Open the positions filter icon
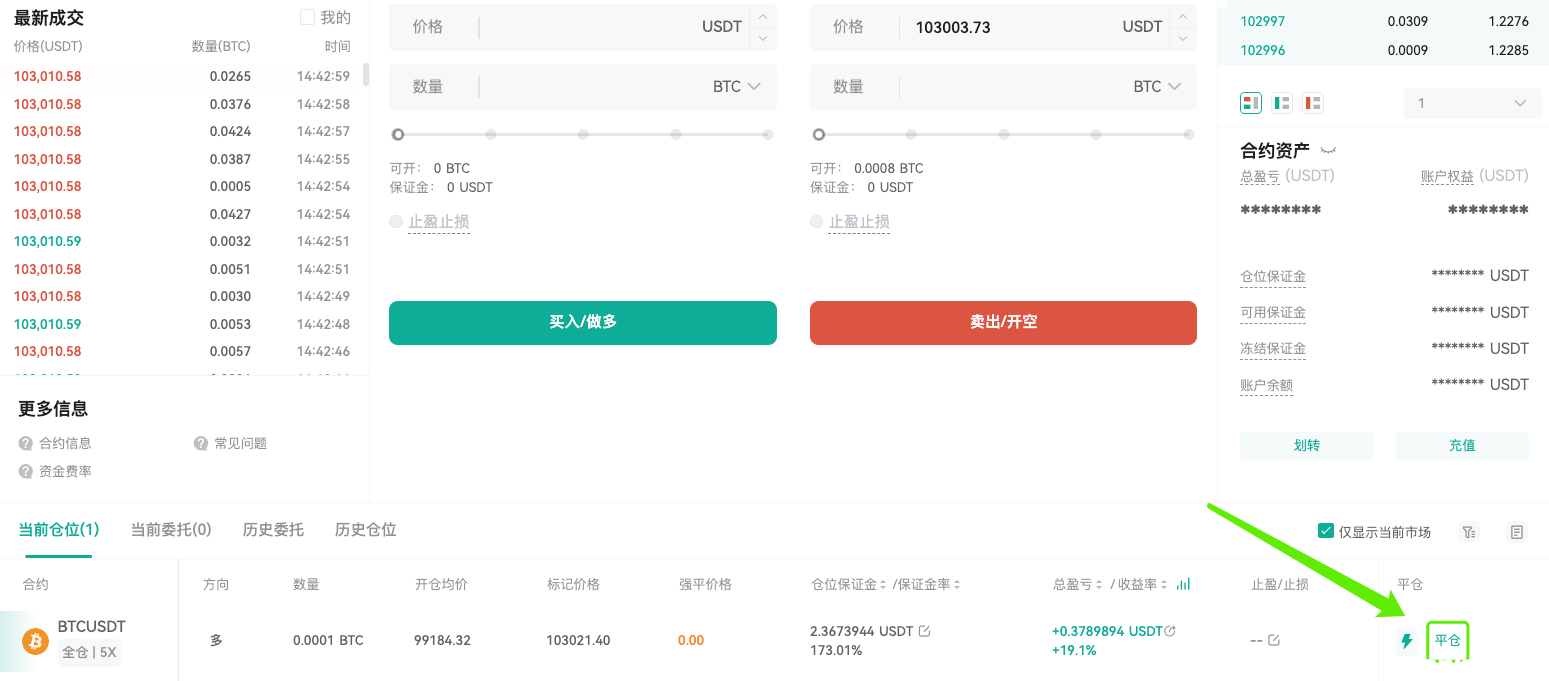 point(1468,532)
